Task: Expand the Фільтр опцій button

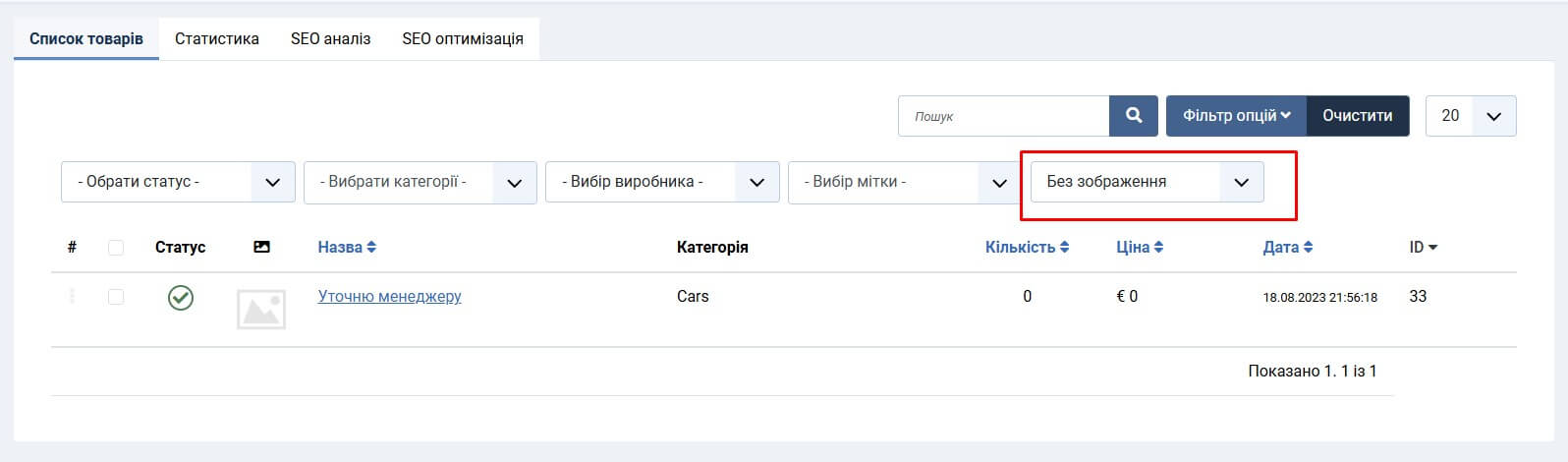Action: [1236, 116]
